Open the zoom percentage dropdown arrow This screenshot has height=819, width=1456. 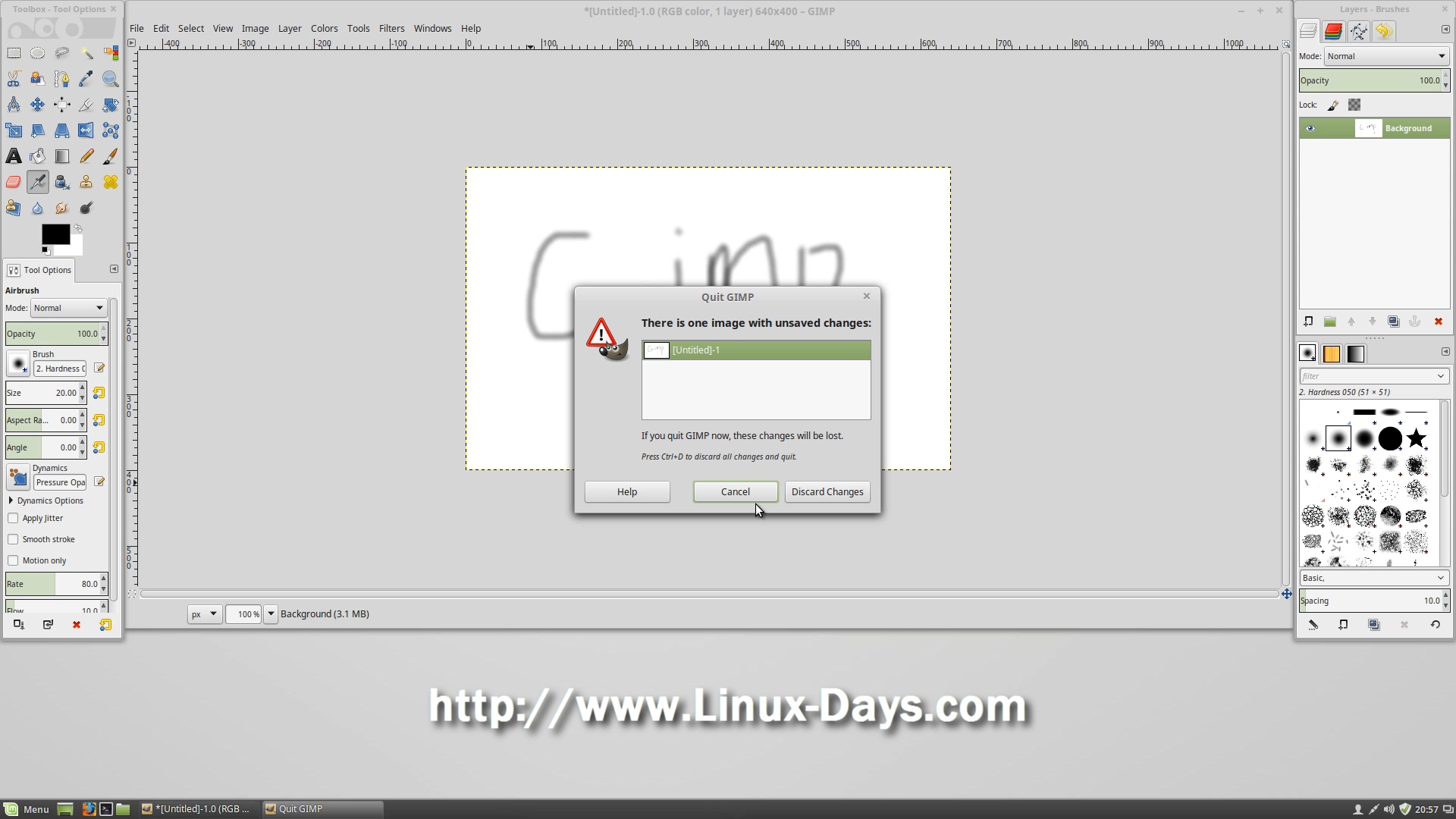pyautogui.click(x=271, y=614)
